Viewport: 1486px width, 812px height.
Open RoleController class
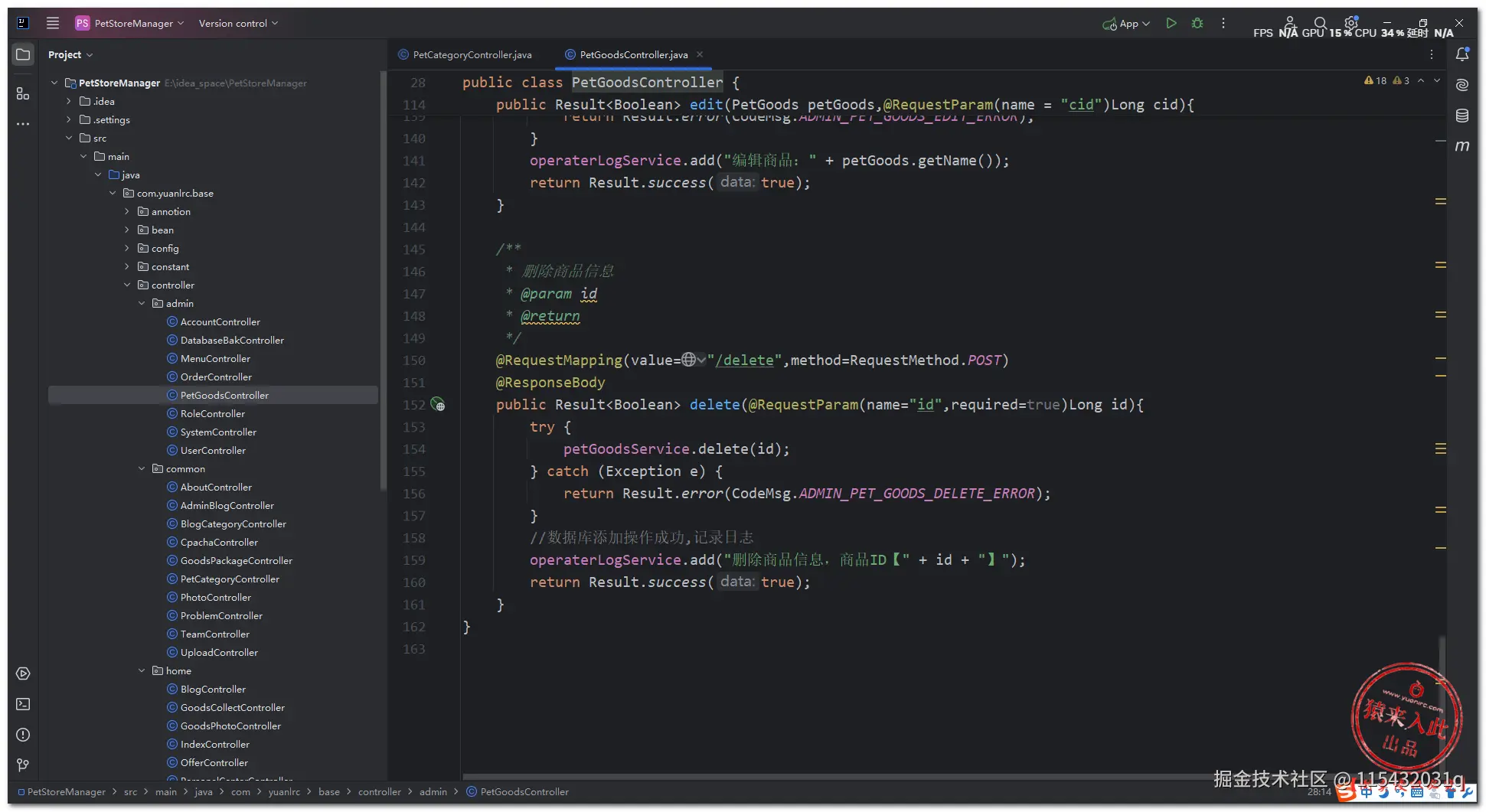tap(213, 413)
